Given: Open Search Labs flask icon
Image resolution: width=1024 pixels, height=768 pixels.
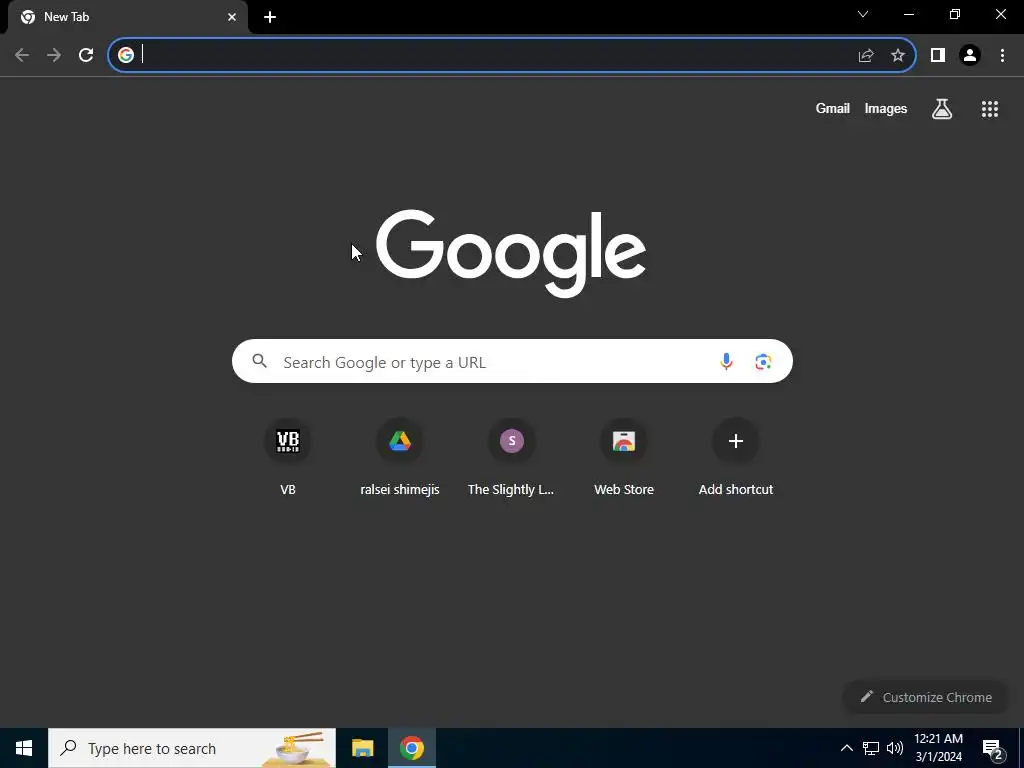Looking at the screenshot, I should [x=942, y=108].
